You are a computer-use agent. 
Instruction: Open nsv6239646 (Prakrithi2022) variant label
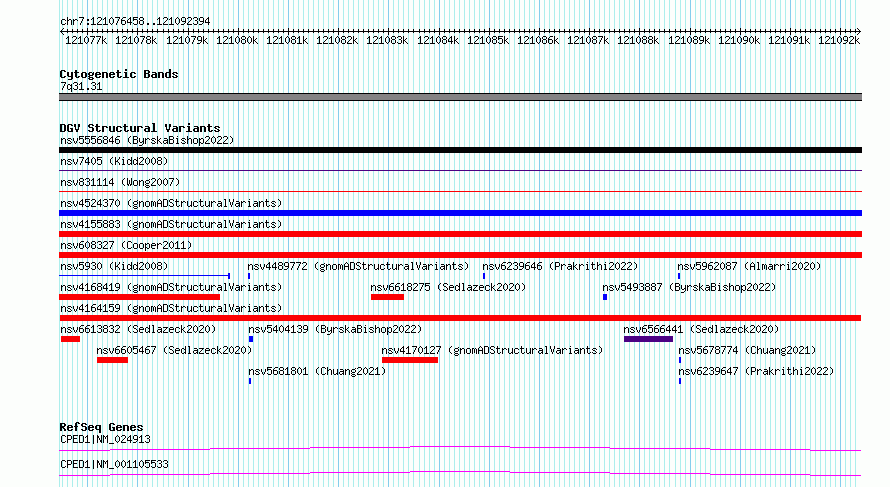click(560, 266)
